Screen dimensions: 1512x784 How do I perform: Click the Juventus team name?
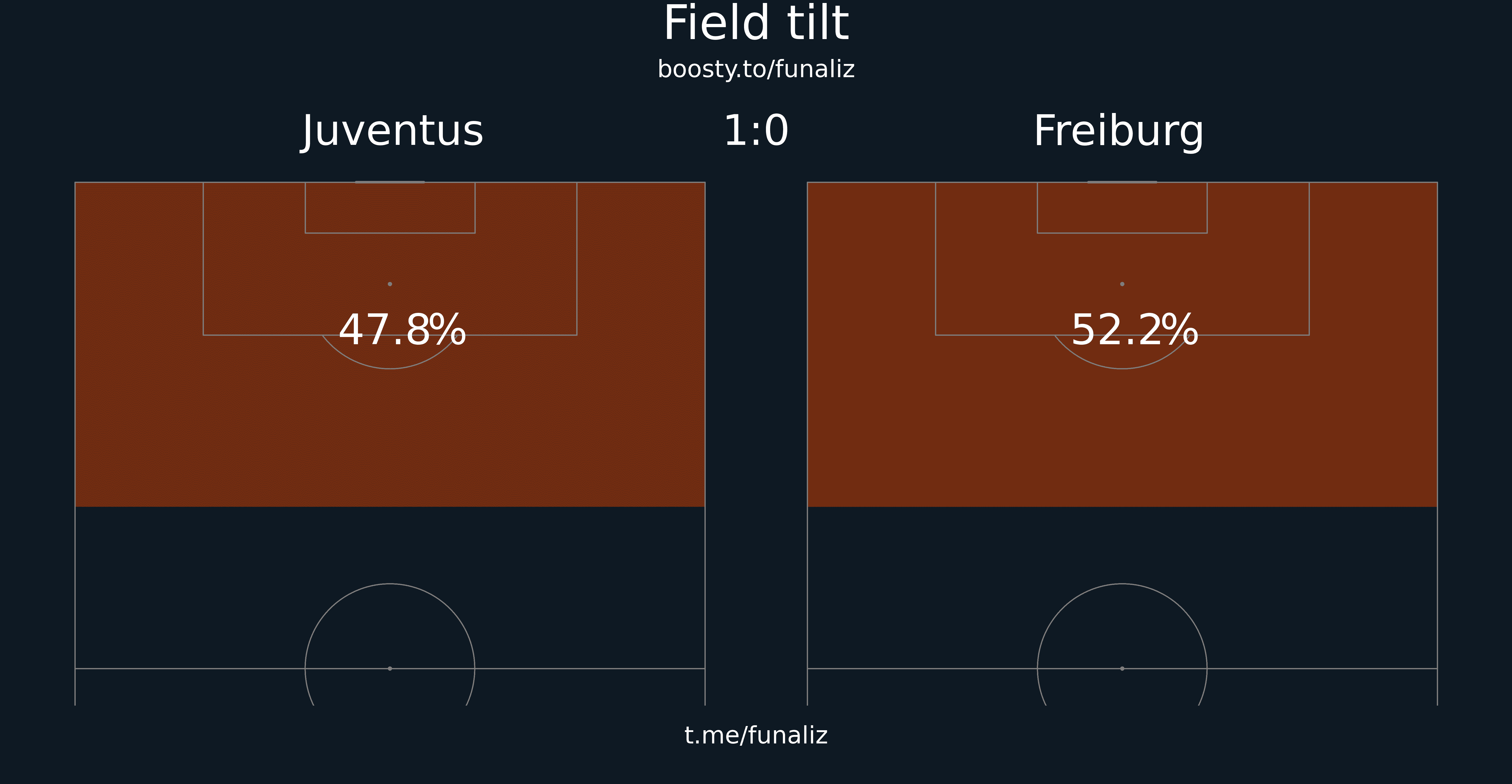coord(392,131)
